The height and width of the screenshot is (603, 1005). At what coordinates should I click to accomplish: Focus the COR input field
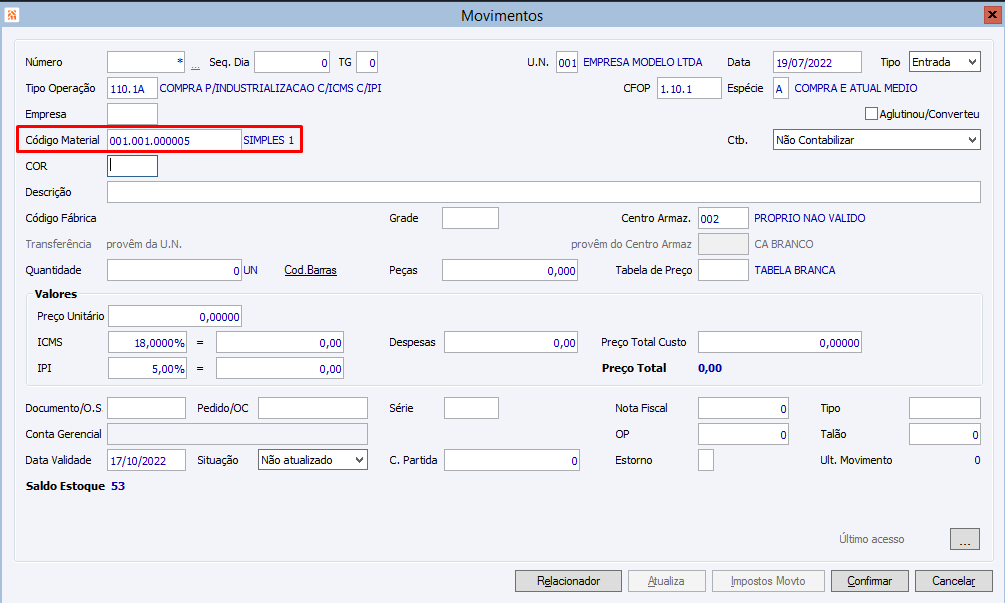tap(132, 166)
